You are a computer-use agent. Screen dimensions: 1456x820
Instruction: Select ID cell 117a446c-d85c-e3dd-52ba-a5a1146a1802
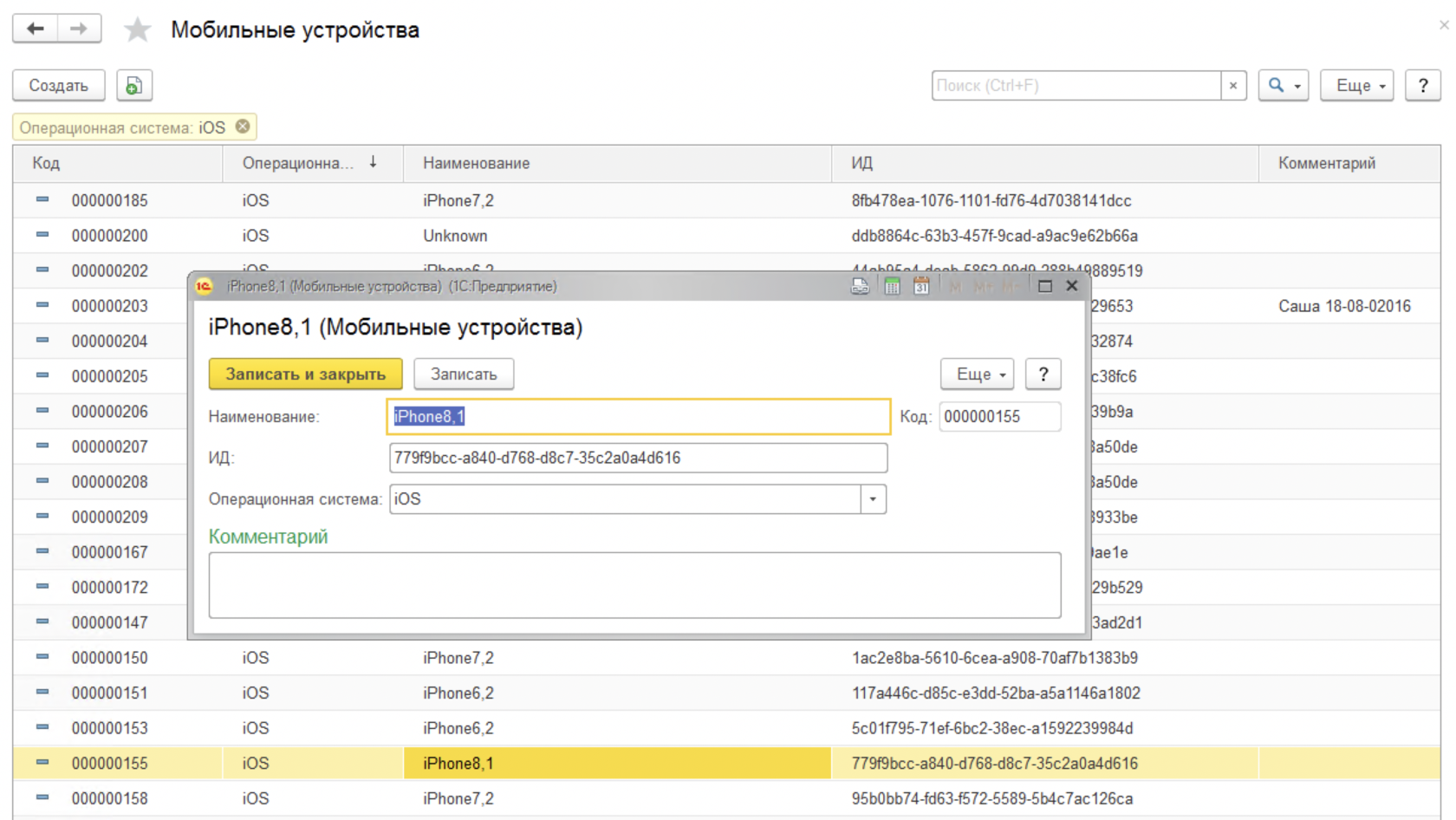(1044, 693)
